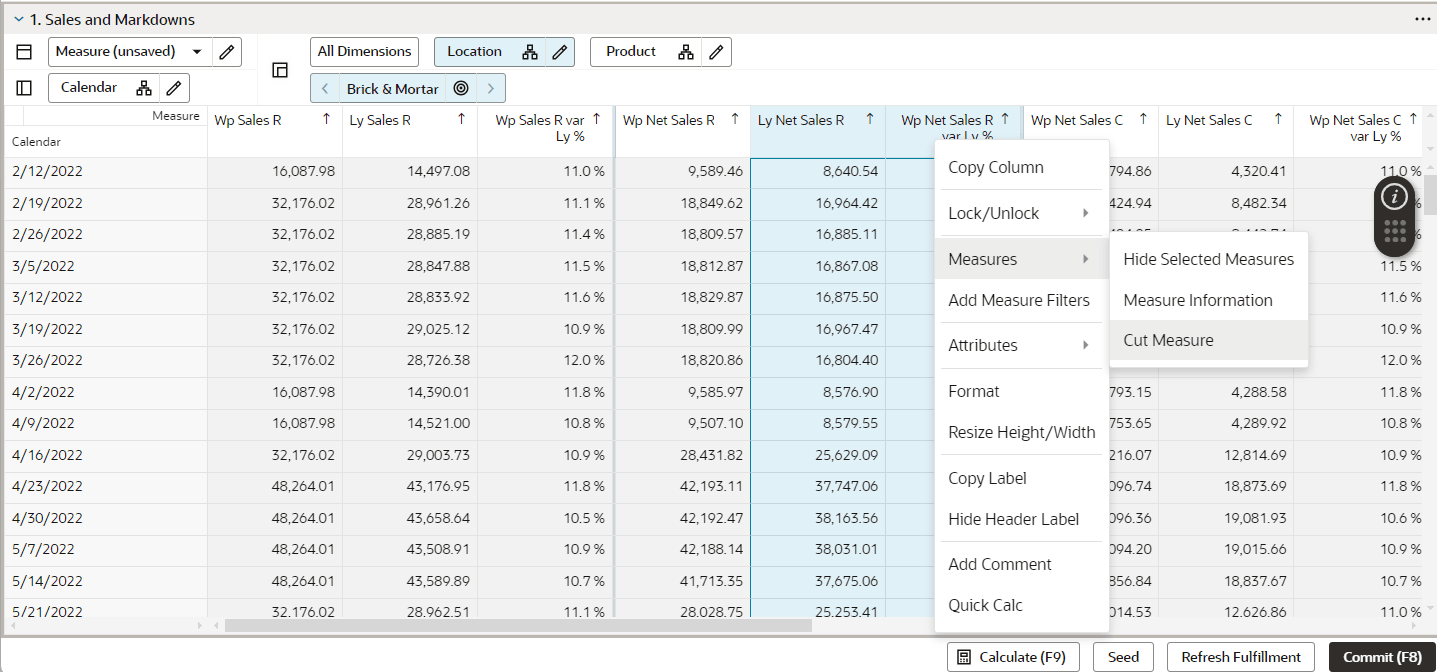Select Cut Measure from the Measures submenu
1437x672 pixels.
[x=1168, y=340]
